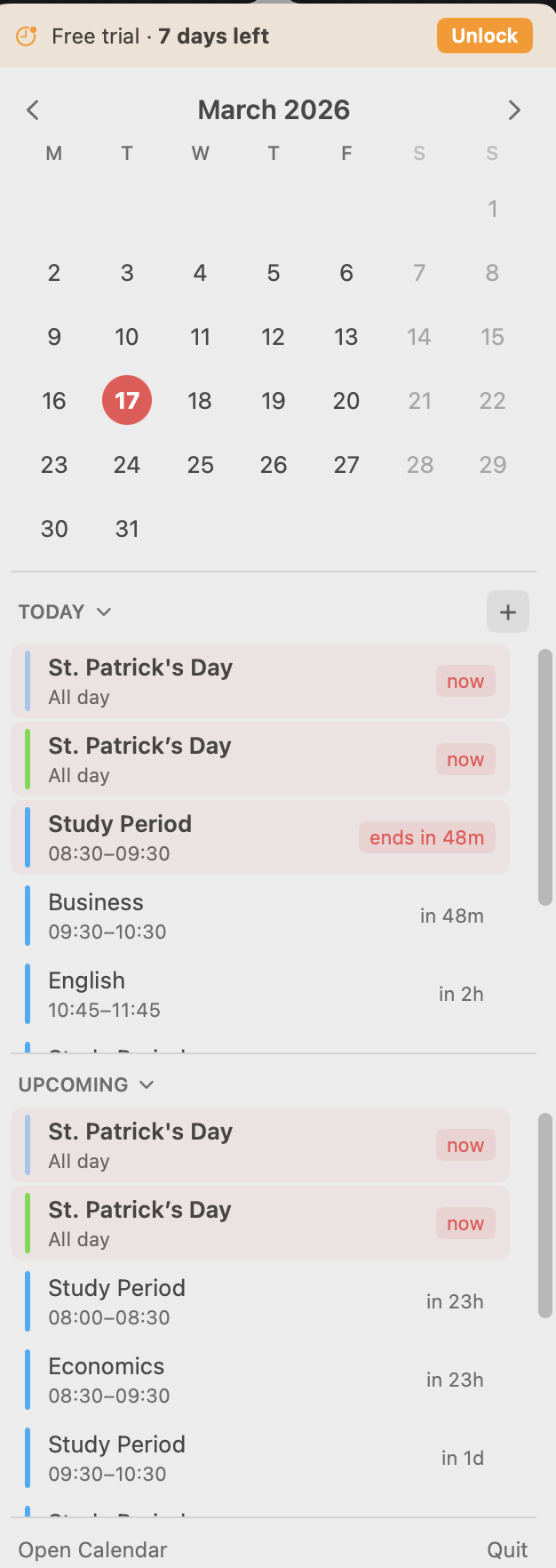556x1568 pixels.
Task: Go to next month arrow
Action: pyautogui.click(x=514, y=110)
